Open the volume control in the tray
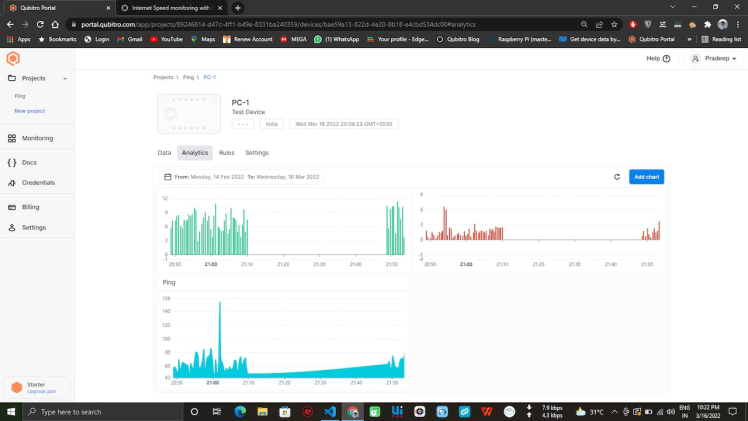Viewport: 748px width, 421px height. 671,411
